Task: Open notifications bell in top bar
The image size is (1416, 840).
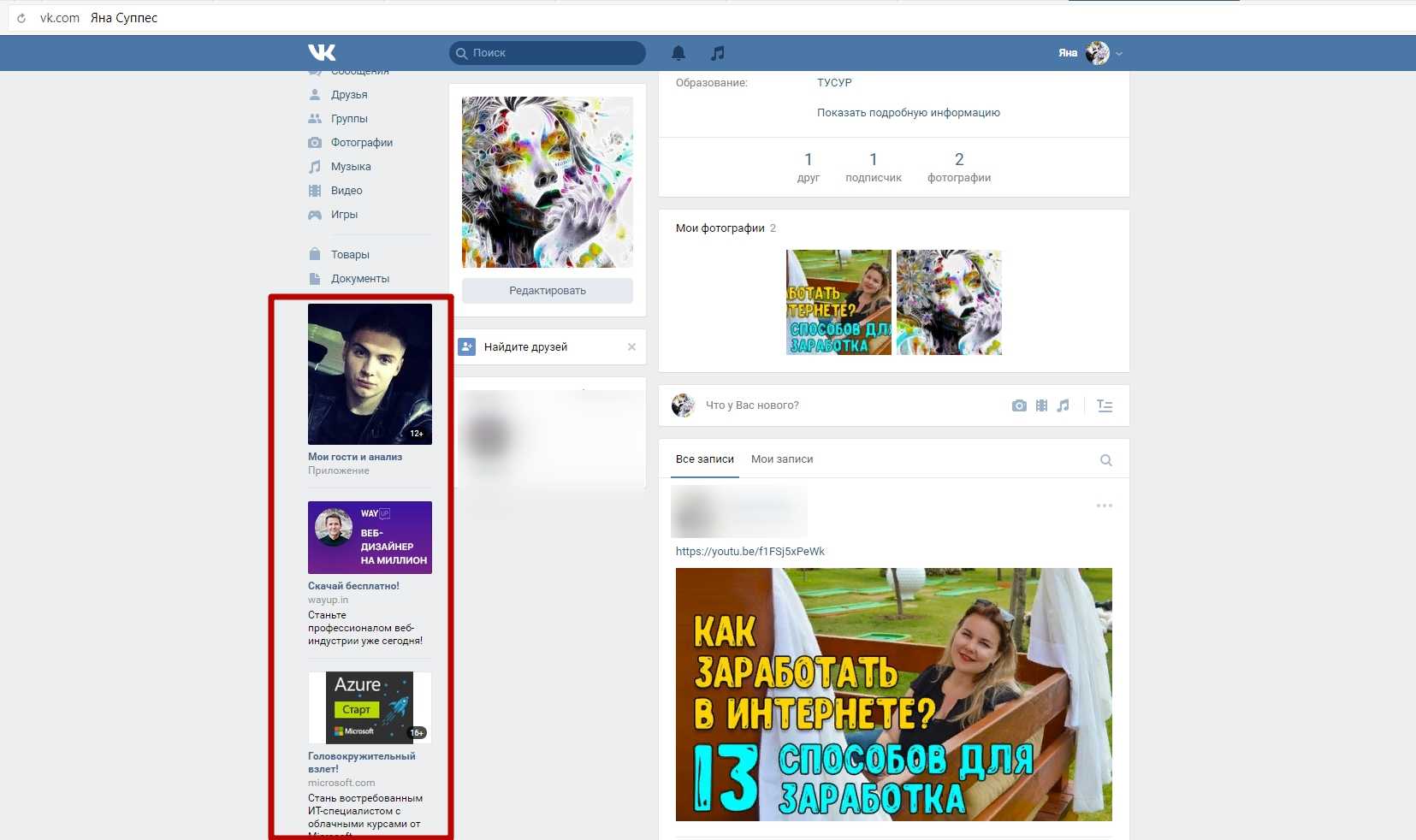Action: (x=678, y=53)
